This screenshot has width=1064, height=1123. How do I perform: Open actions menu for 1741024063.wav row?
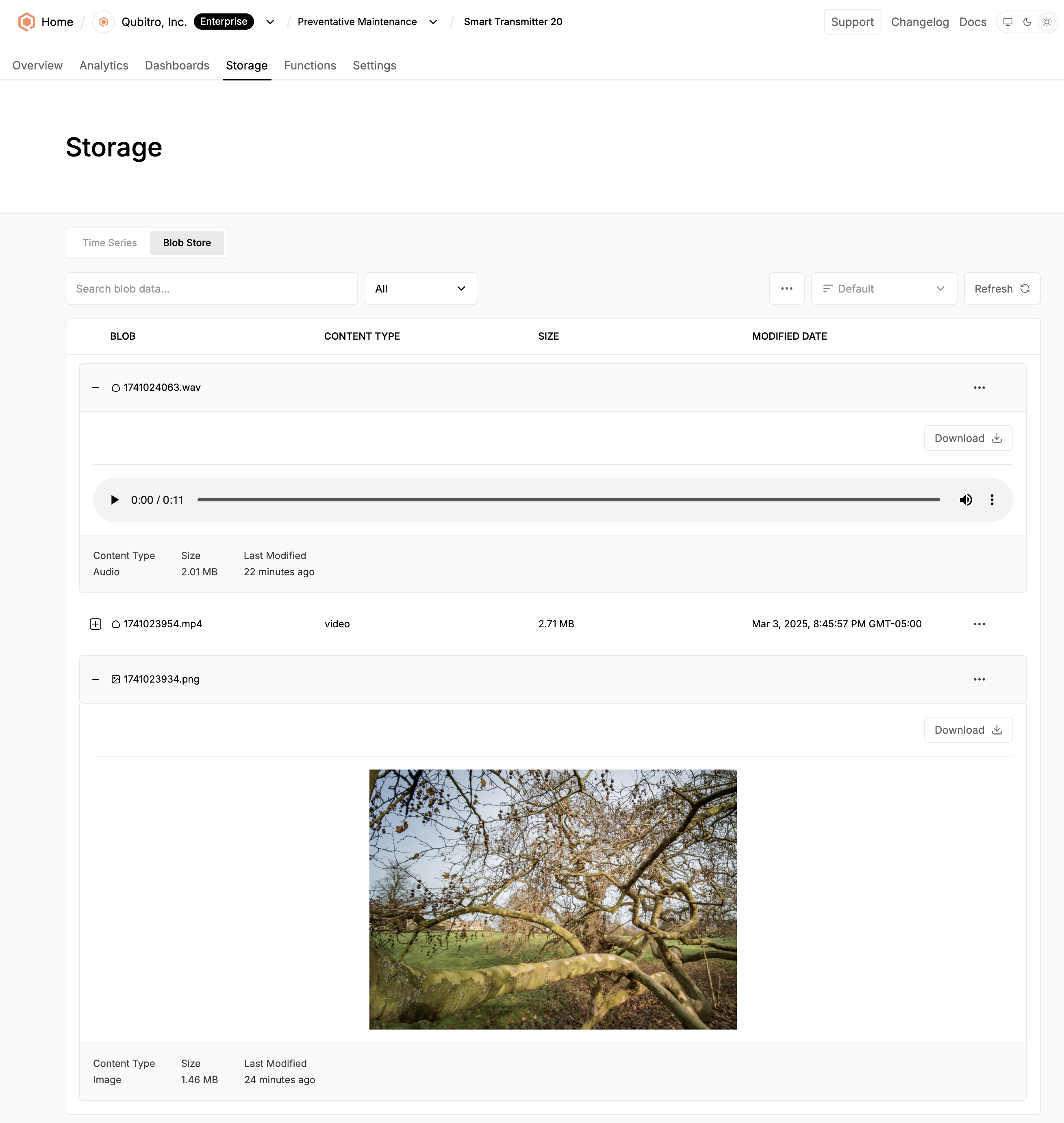click(979, 387)
